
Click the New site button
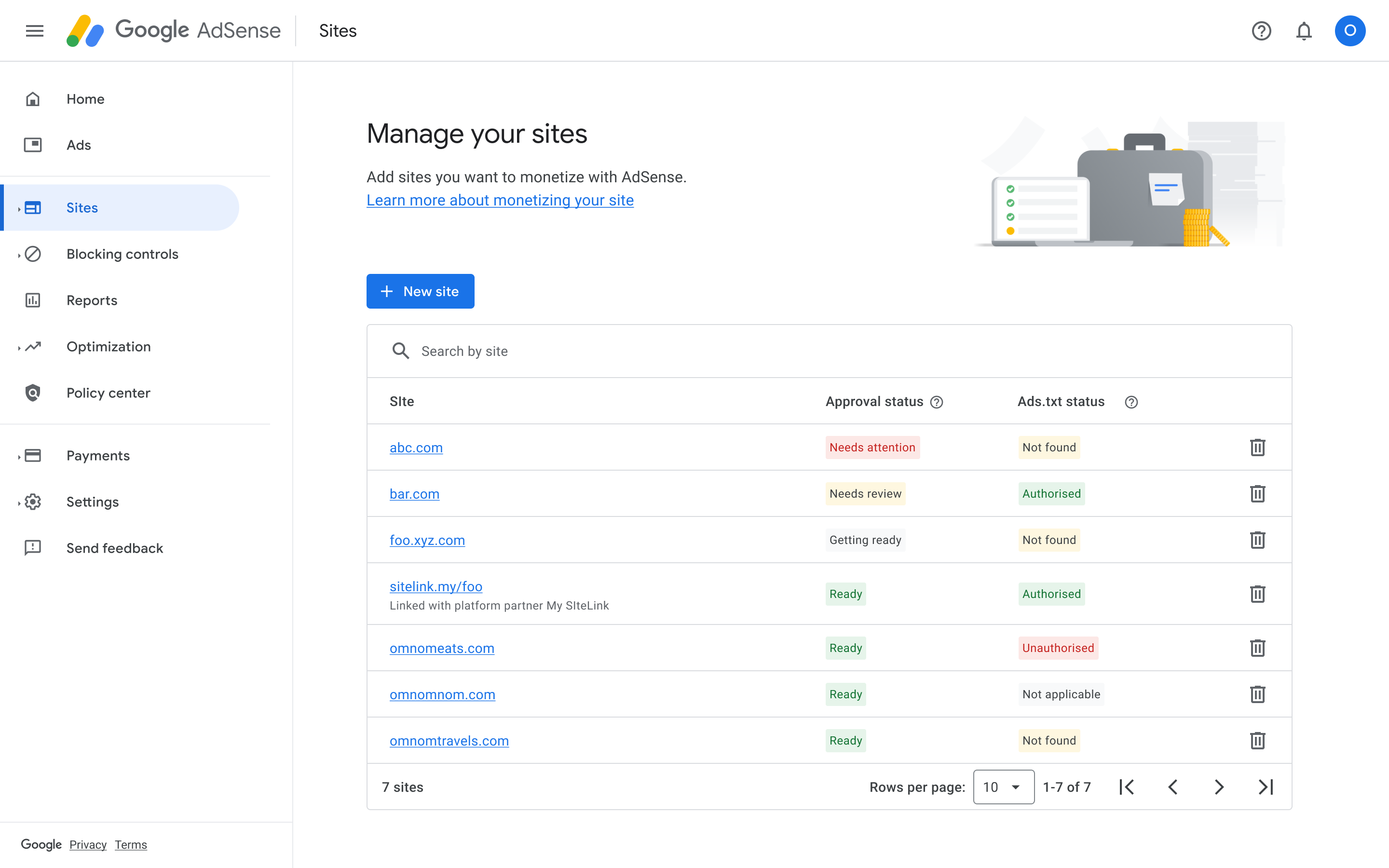(420, 291)
